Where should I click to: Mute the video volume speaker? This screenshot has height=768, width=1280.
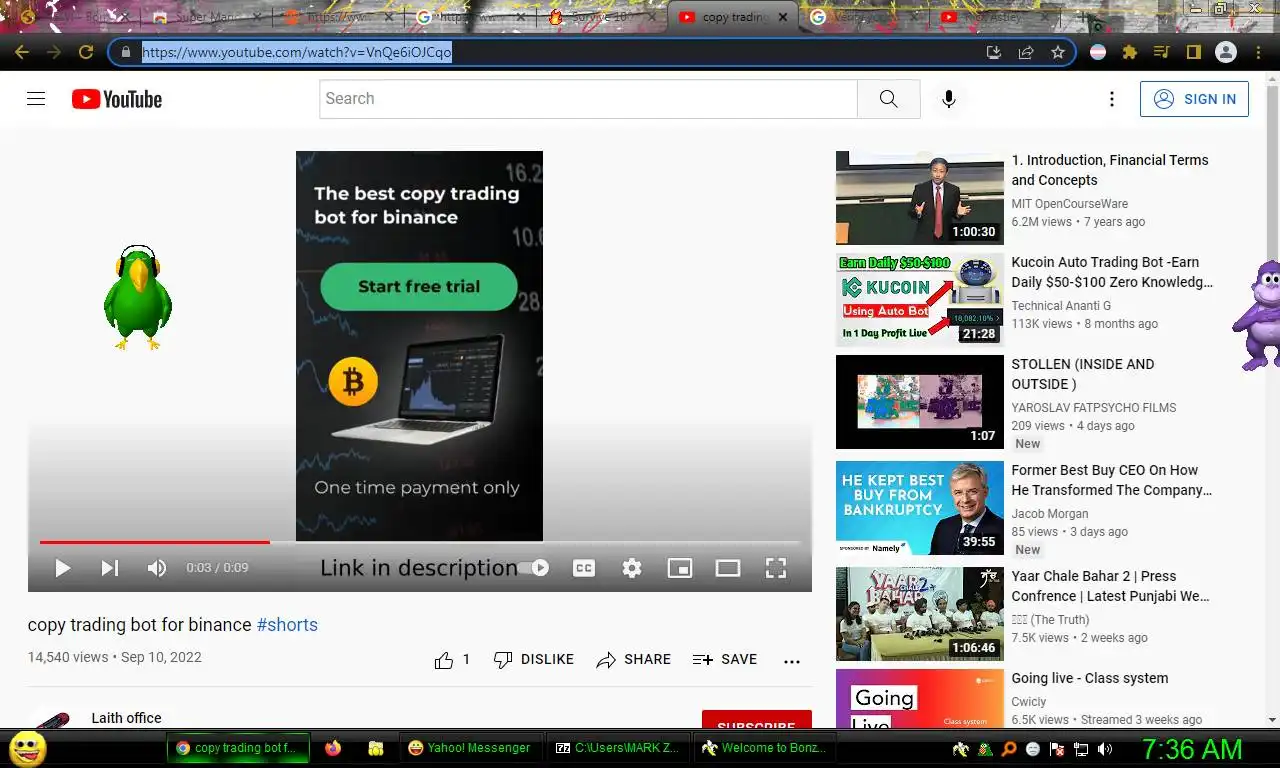click(x=157, y=568)
